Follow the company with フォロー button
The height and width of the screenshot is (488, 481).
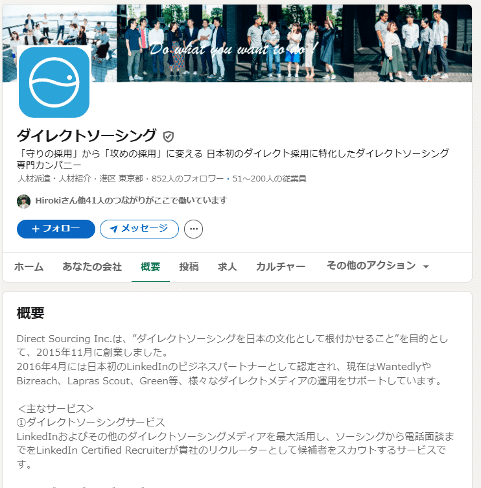tap(56, 229)
